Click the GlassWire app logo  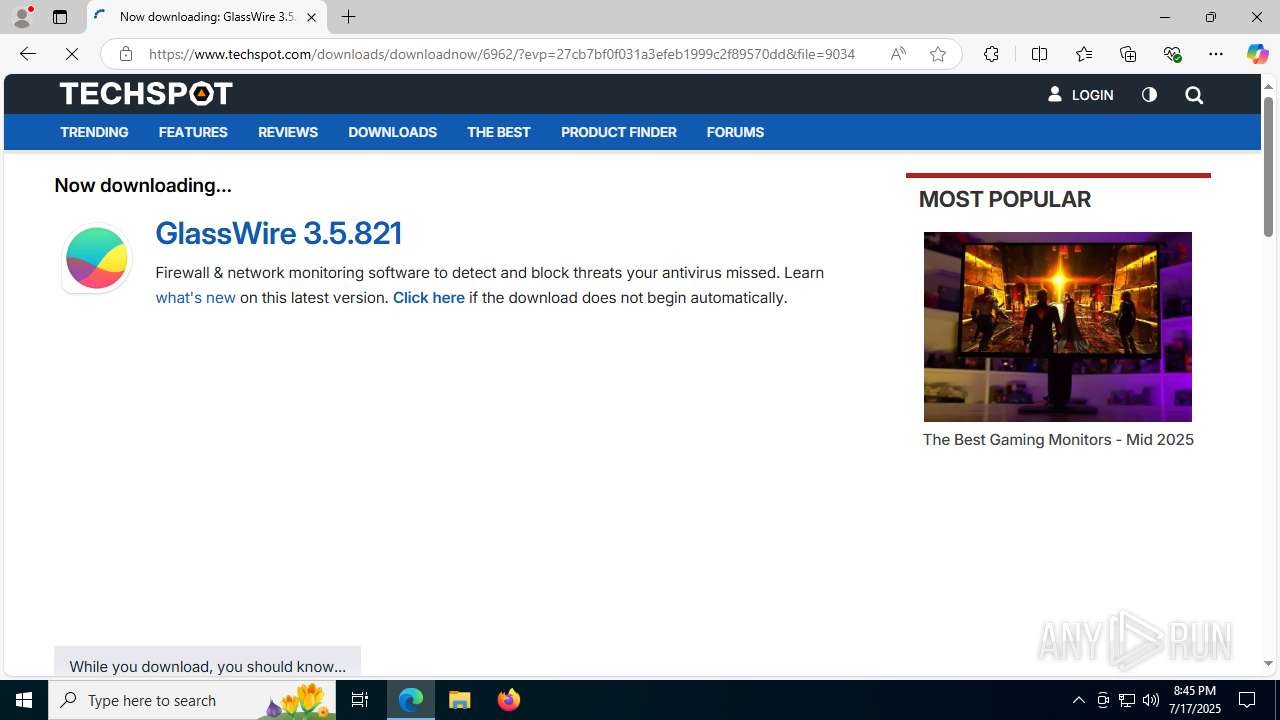point(96,258)
